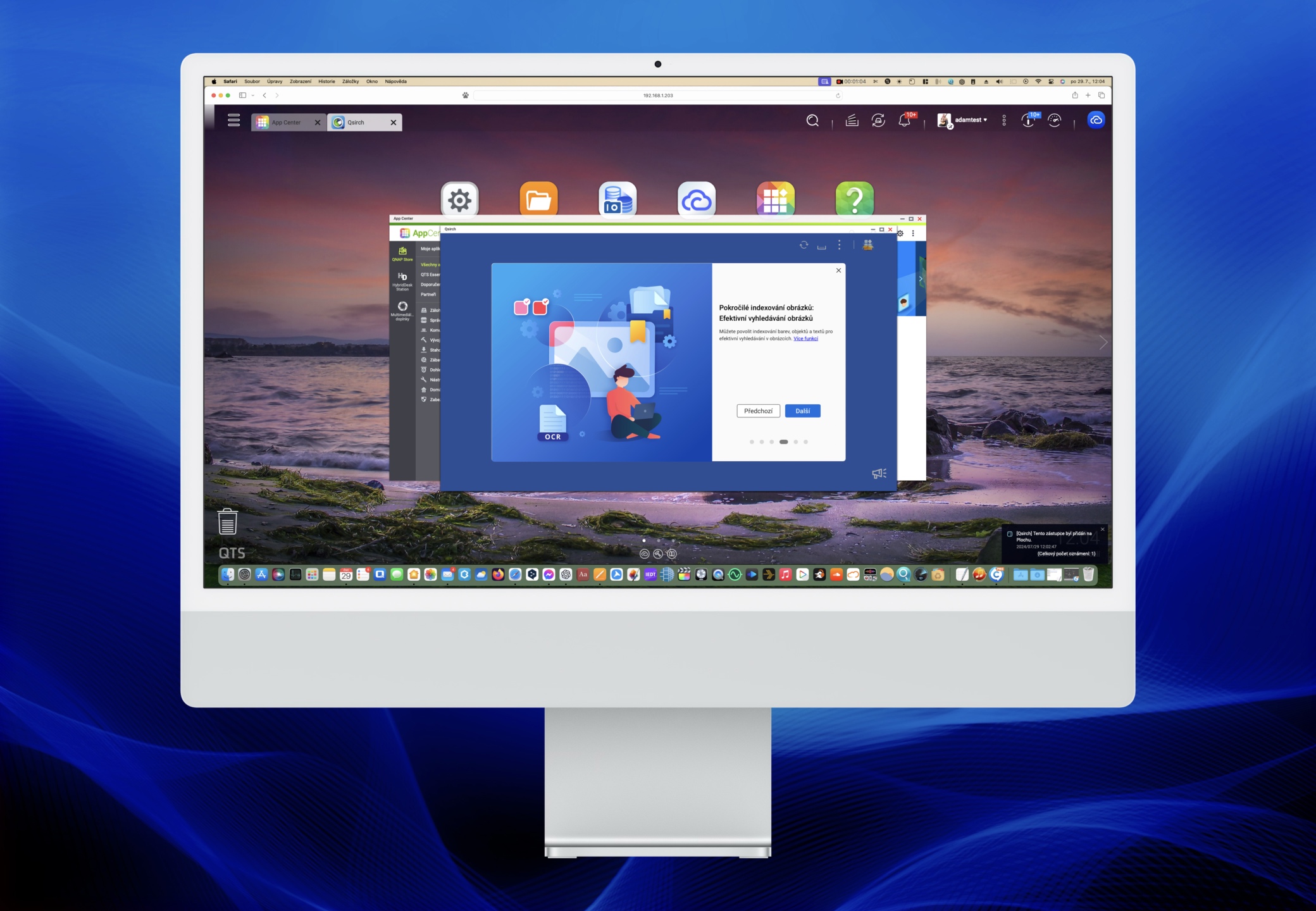Image resolution: width=1316 pixels, height=911 pixels.
Task: Open Qsirch three-dot options menu
Action: coord(840,245)
